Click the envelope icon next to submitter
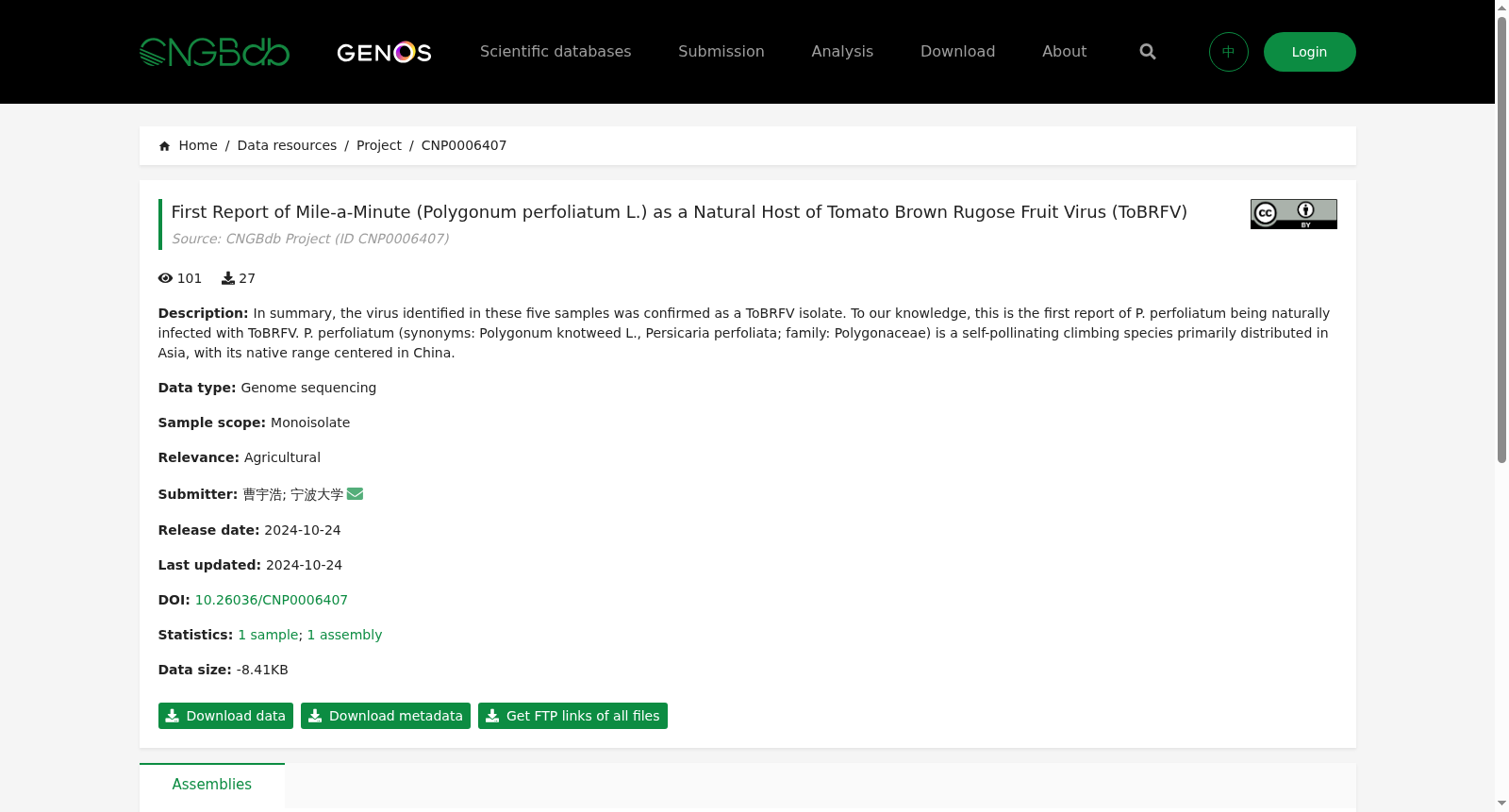This screenshot has height=812, width=1509. (355, 494)
